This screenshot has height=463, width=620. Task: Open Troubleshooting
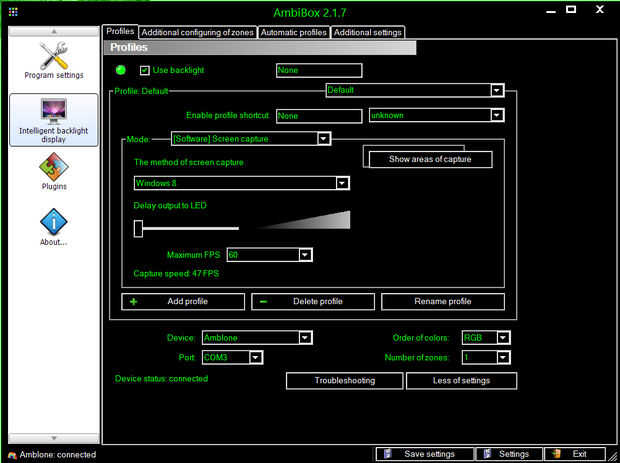click(344, 381)
